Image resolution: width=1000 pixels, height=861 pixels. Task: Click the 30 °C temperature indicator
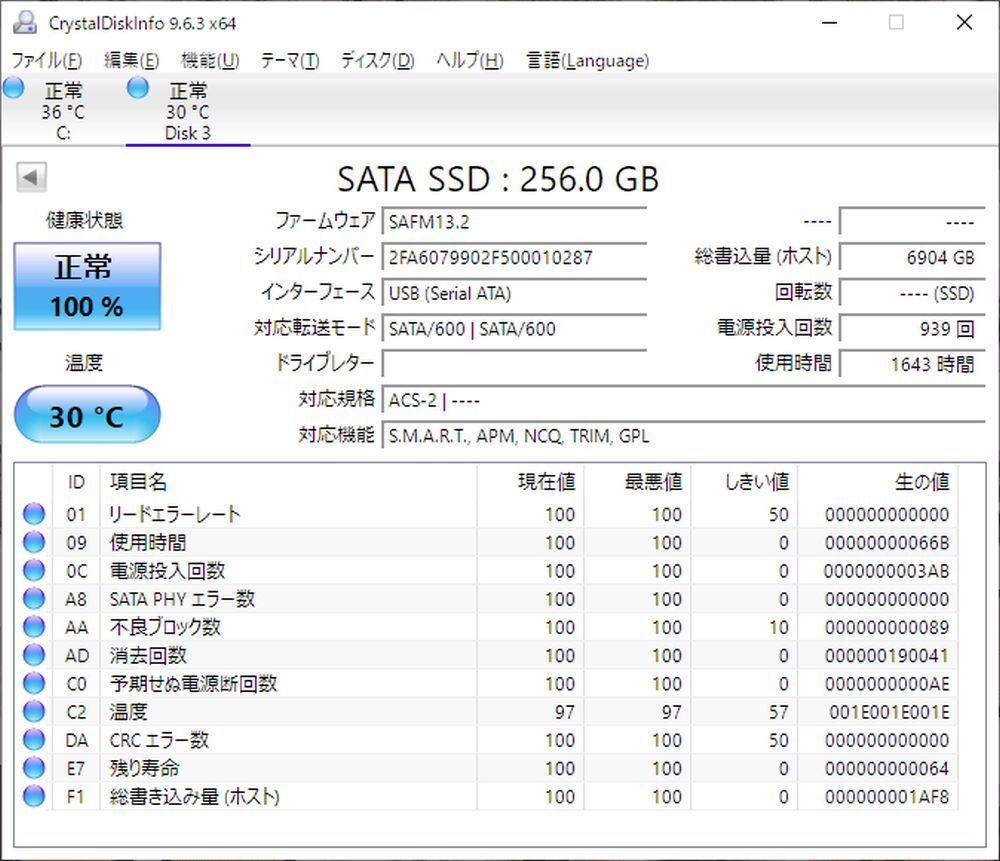point(86,416)
